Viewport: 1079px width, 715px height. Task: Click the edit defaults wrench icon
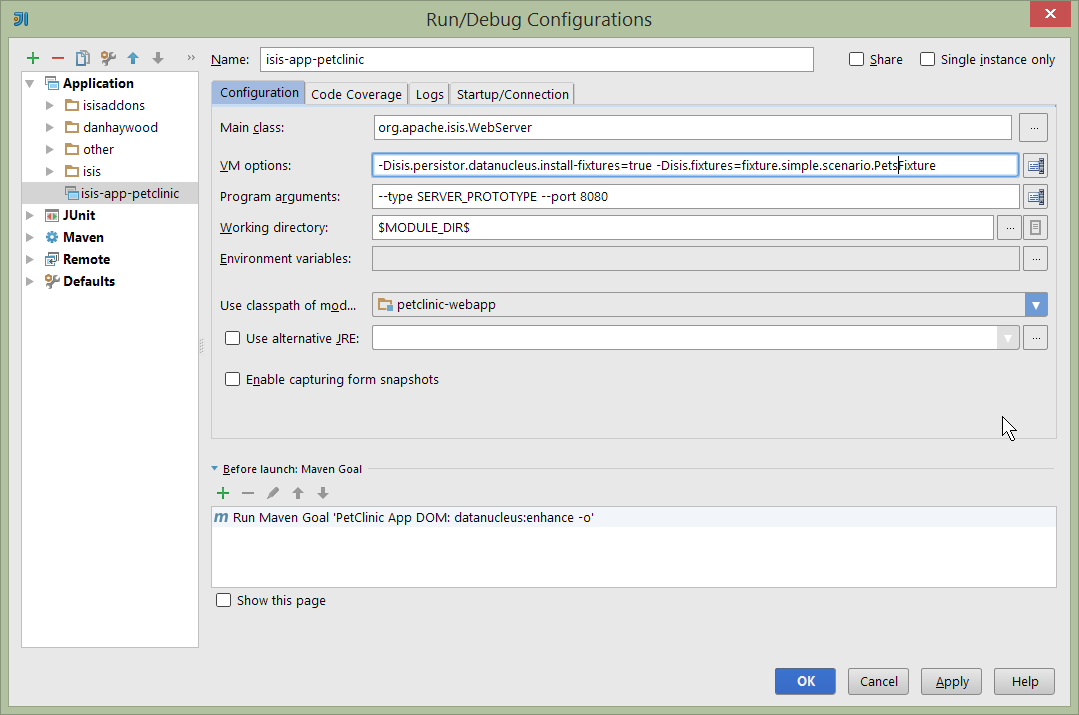(x=108, y=58)
